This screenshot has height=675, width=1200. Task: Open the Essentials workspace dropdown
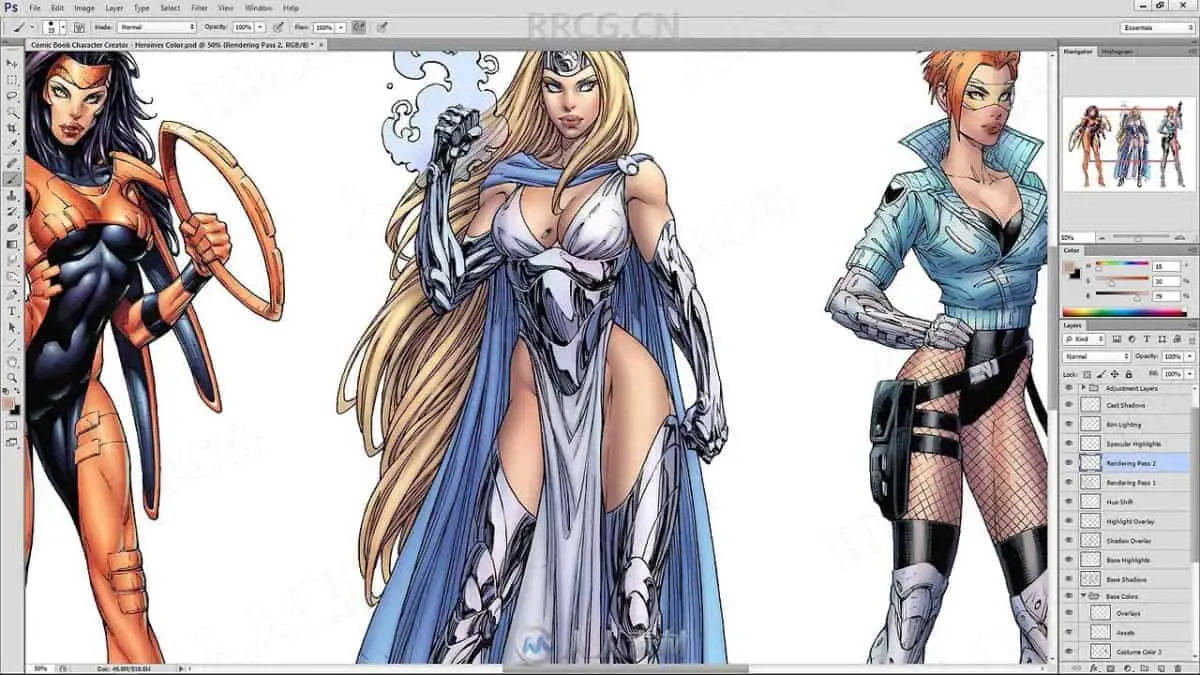click(x=1158, y=27)
